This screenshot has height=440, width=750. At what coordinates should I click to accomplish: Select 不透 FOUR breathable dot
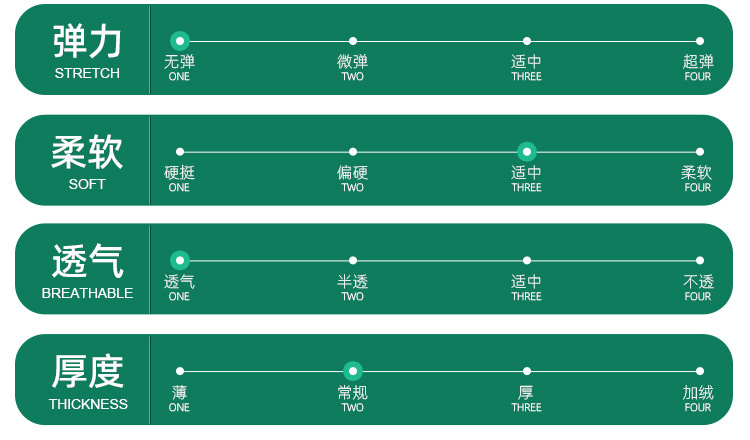(700, 261)
